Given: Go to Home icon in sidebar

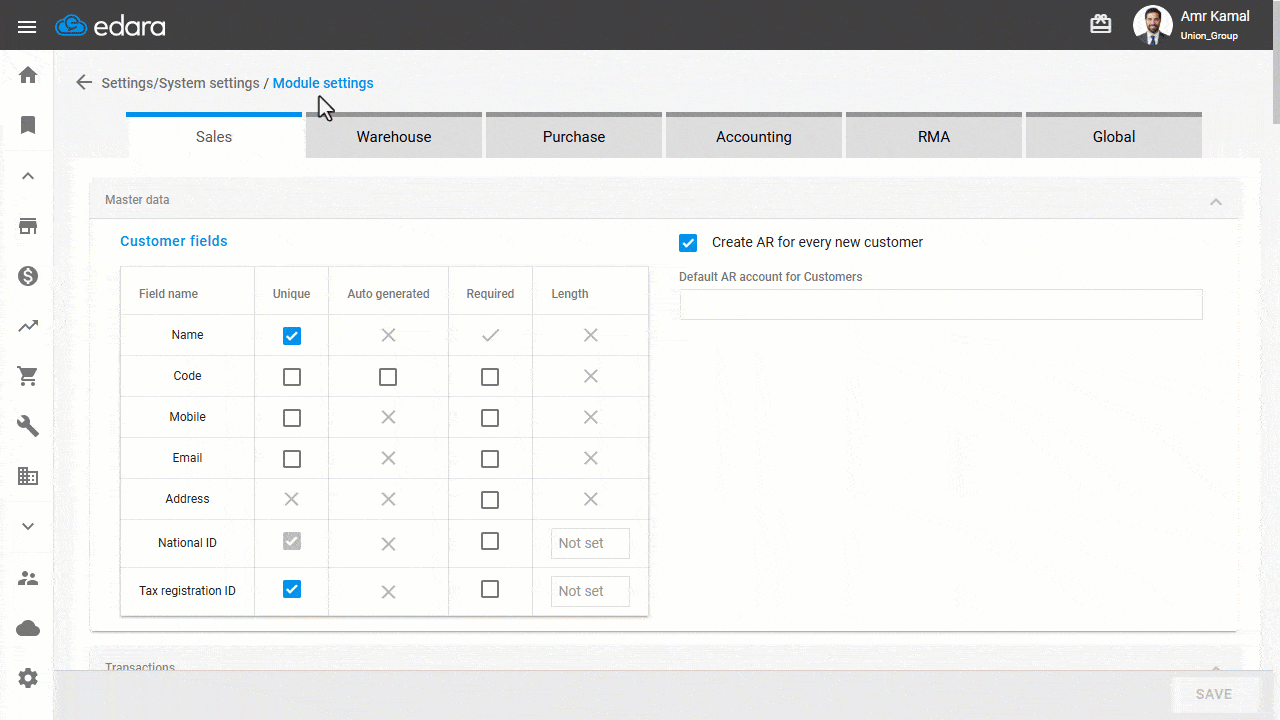Looking at the screenshot, I should click(x=28, y=75).
